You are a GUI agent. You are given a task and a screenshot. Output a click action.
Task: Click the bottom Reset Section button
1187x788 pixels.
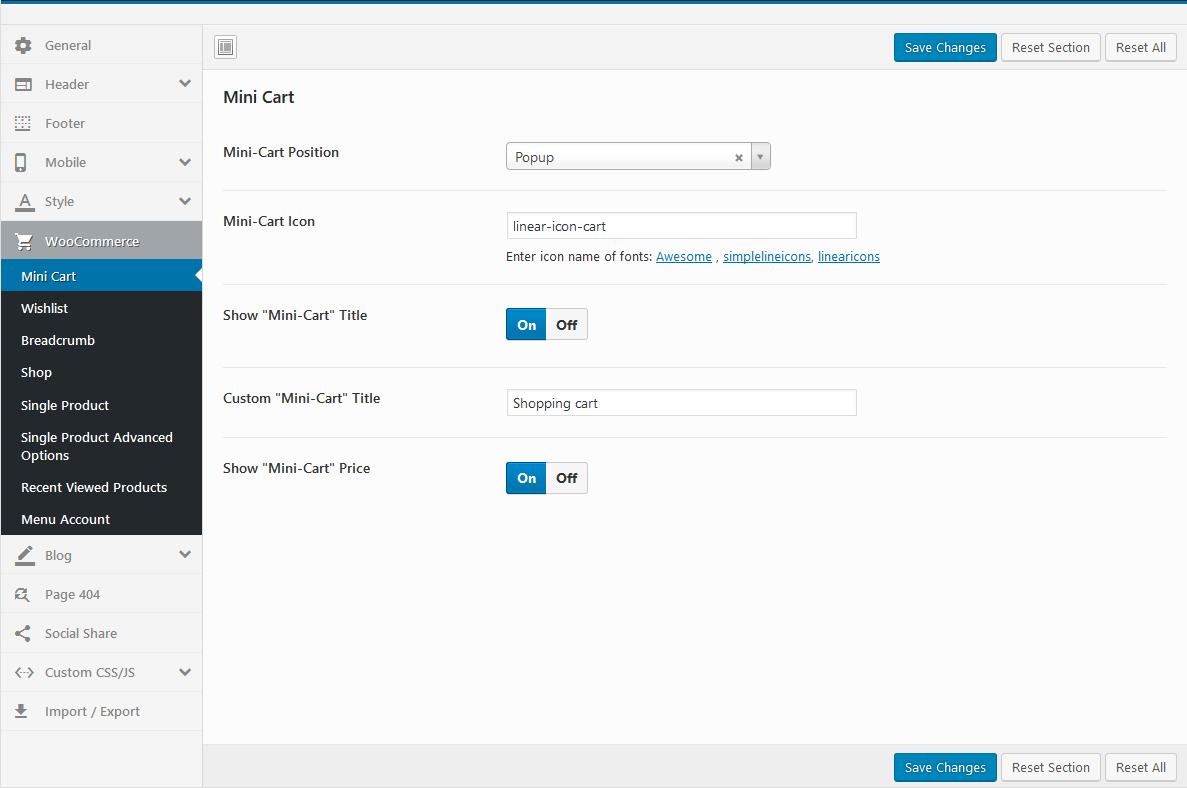[x=1051, y=768]
